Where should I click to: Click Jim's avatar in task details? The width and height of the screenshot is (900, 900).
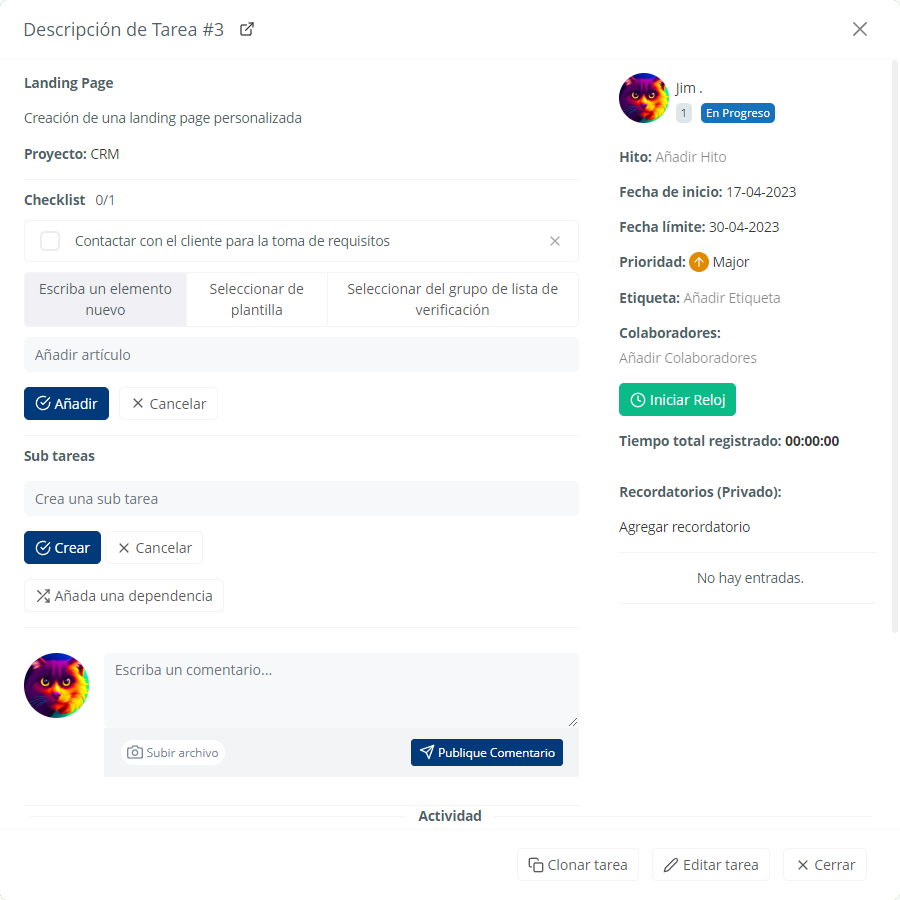643,98
